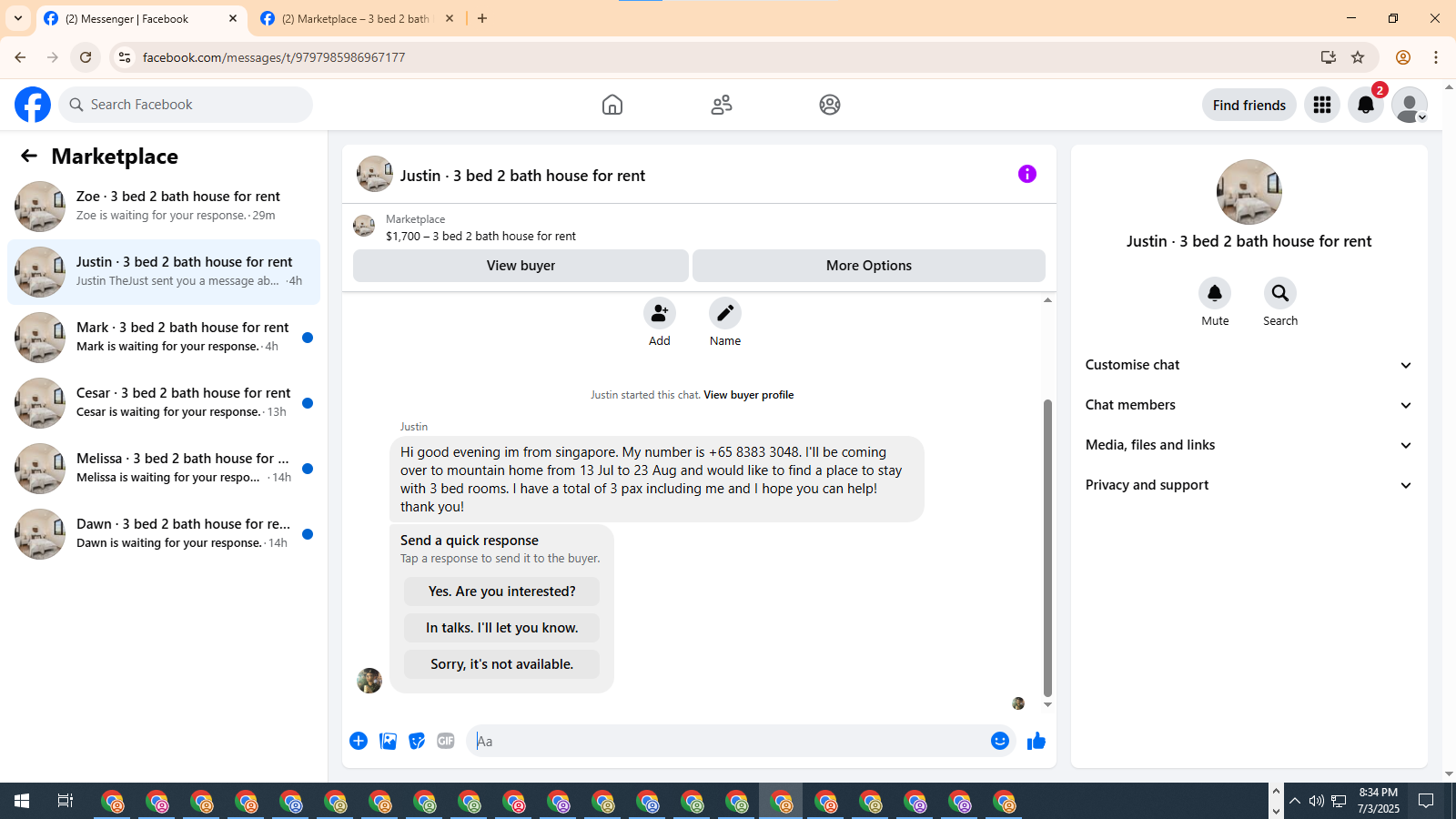Open Zoe's conversation about house for rent

164,207
